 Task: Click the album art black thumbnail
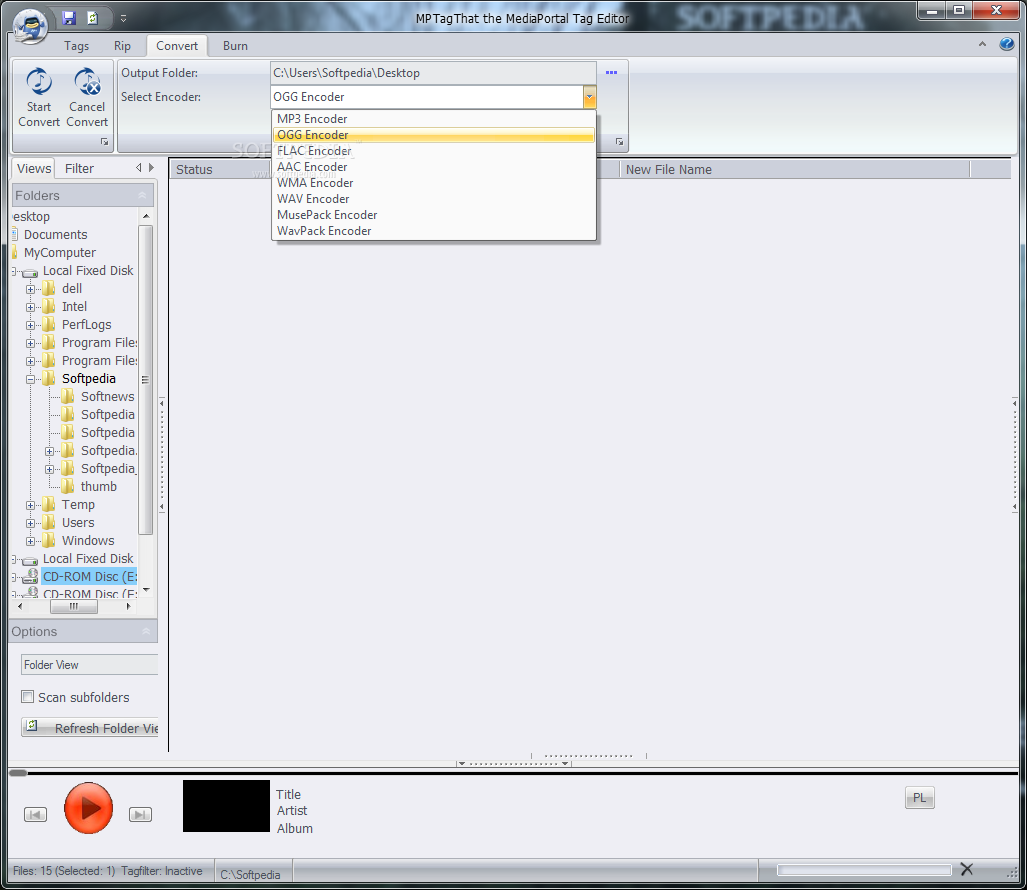(226, 806)
